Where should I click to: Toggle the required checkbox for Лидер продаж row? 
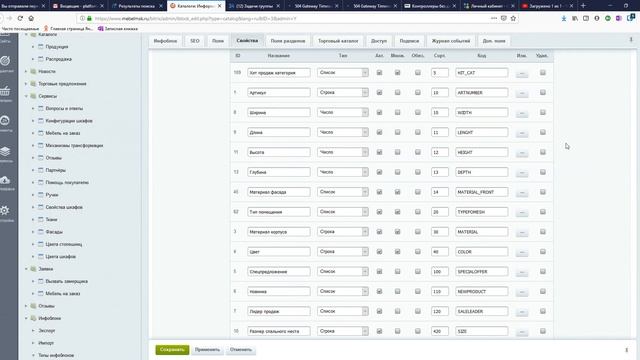point(418,311)
